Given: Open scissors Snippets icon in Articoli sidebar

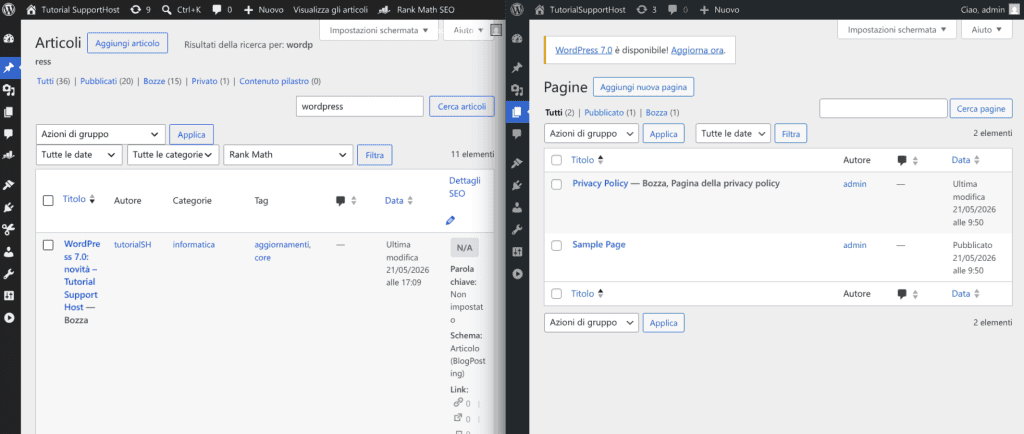Looking at the screenshot, I should click(x=9, y=228).
